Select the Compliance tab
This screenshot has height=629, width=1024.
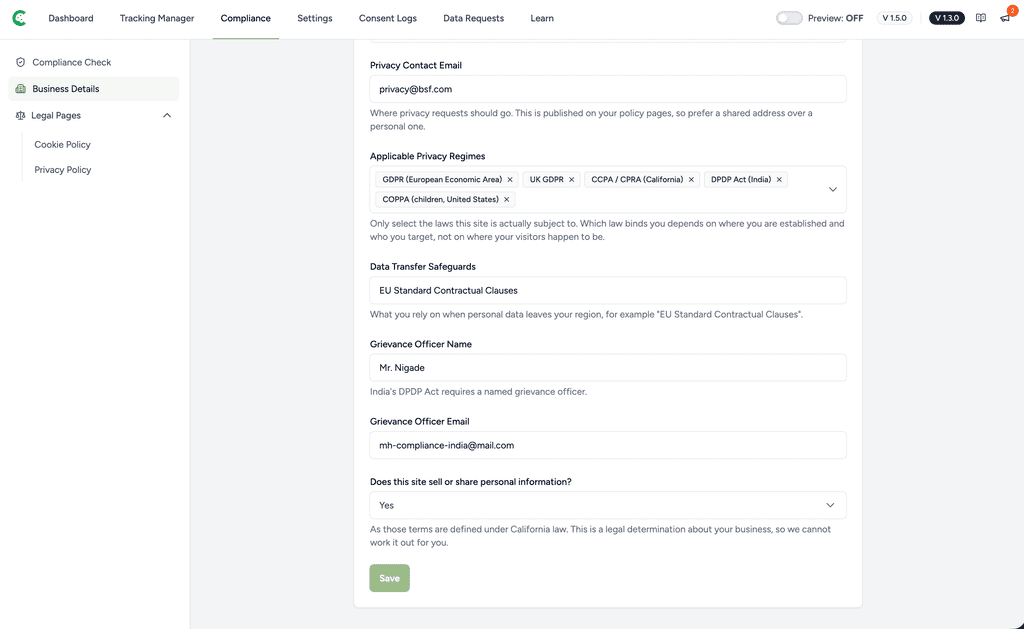(246, 18)
